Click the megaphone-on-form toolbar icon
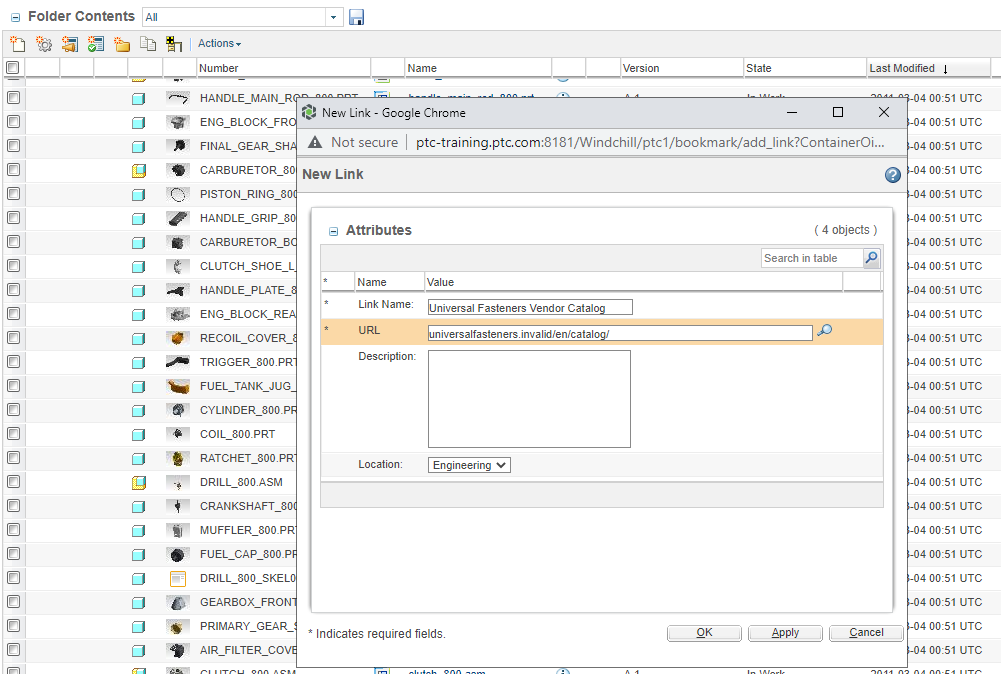Screen dimensions: 1001x674 70,44
